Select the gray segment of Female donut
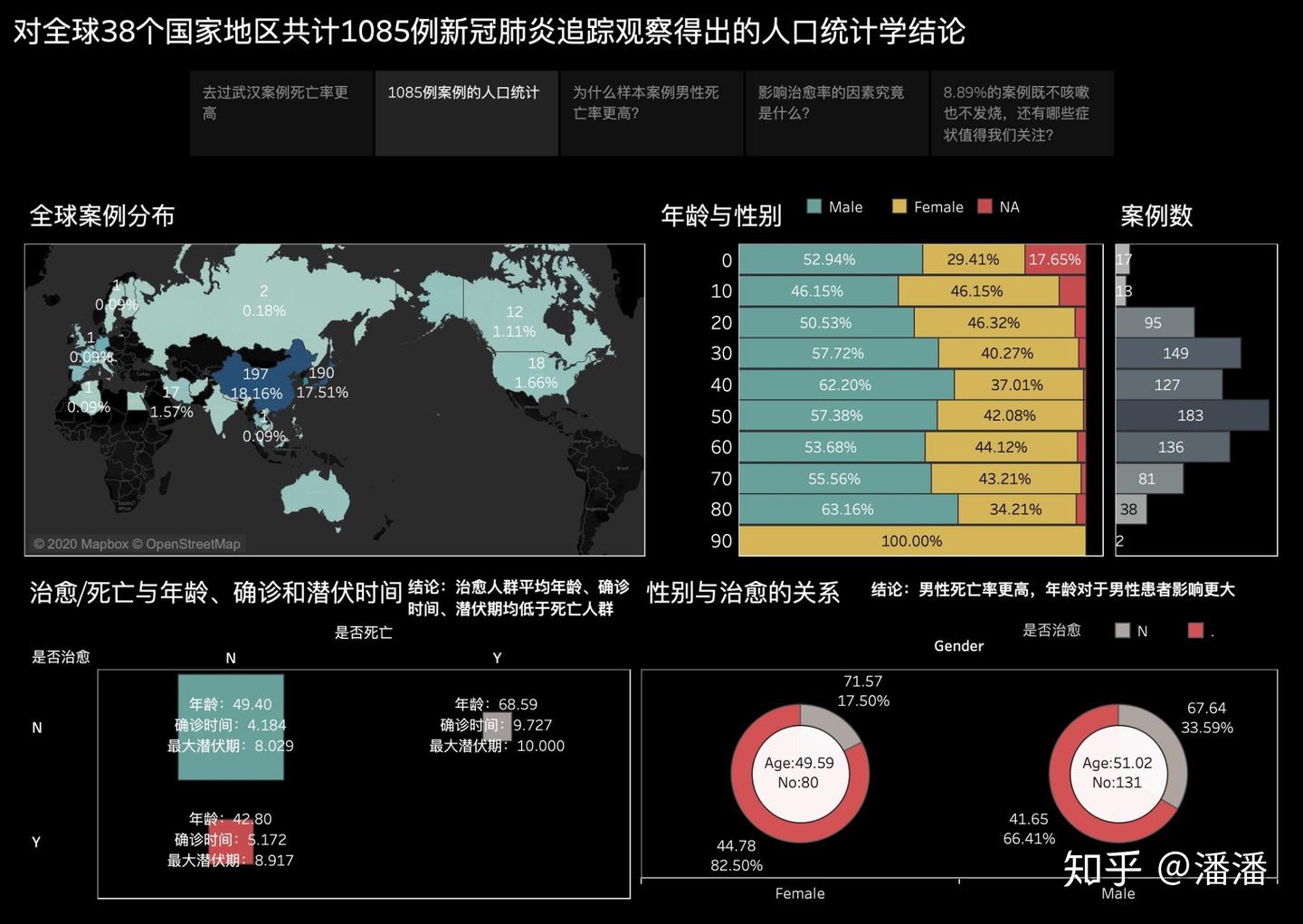 (832, 725)
